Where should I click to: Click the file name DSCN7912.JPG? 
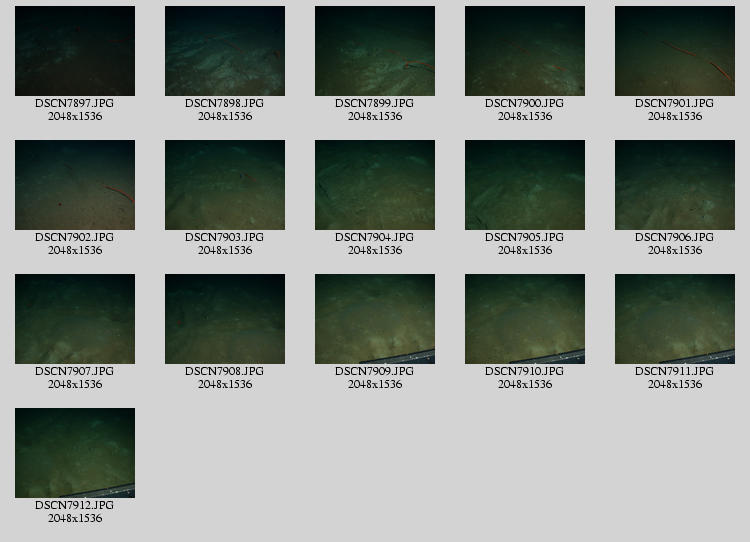pyautogui.click(x=75, y=505)
